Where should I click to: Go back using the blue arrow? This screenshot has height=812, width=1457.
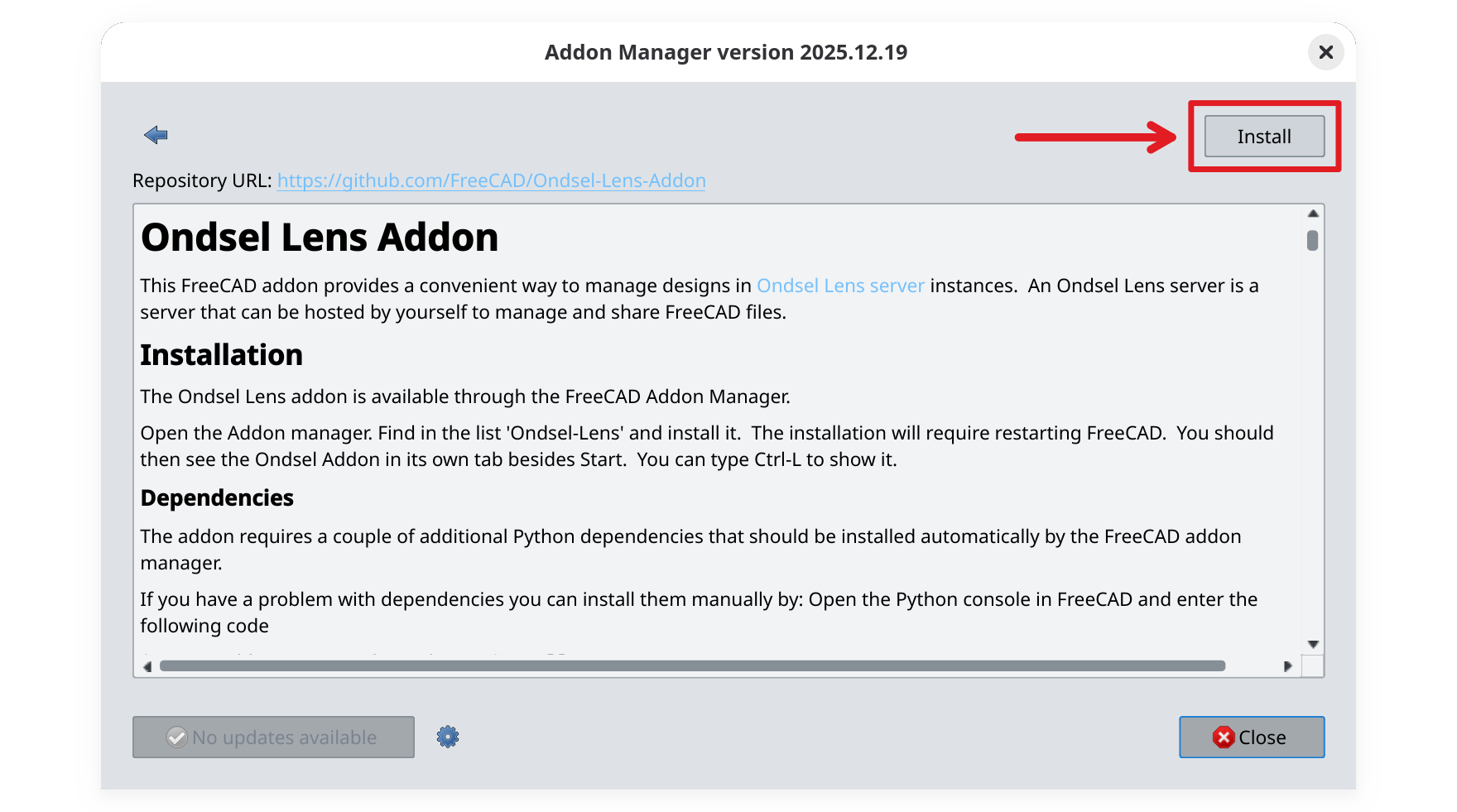point(156,135)
